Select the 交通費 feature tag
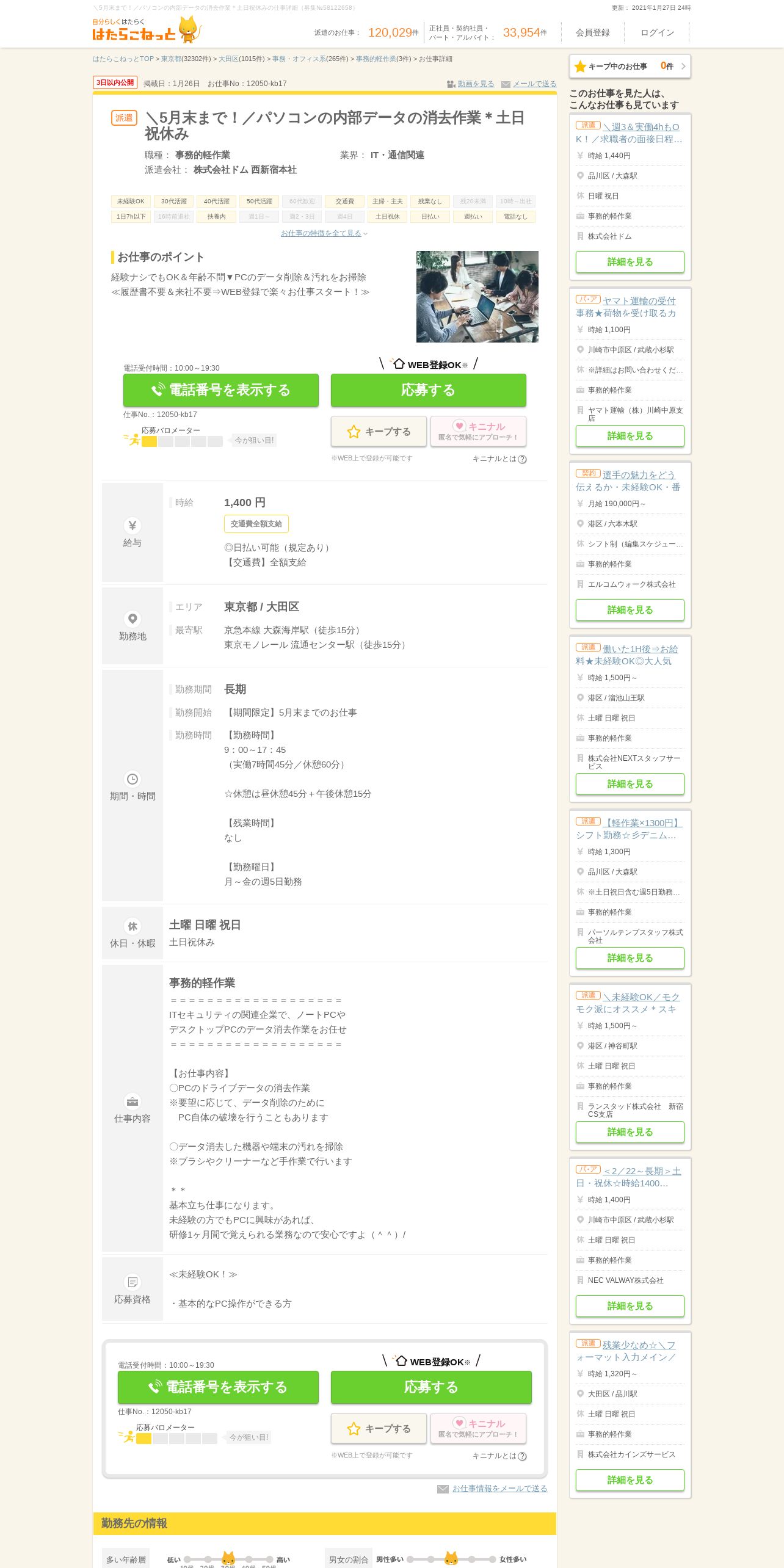 [x=345, y=201]
